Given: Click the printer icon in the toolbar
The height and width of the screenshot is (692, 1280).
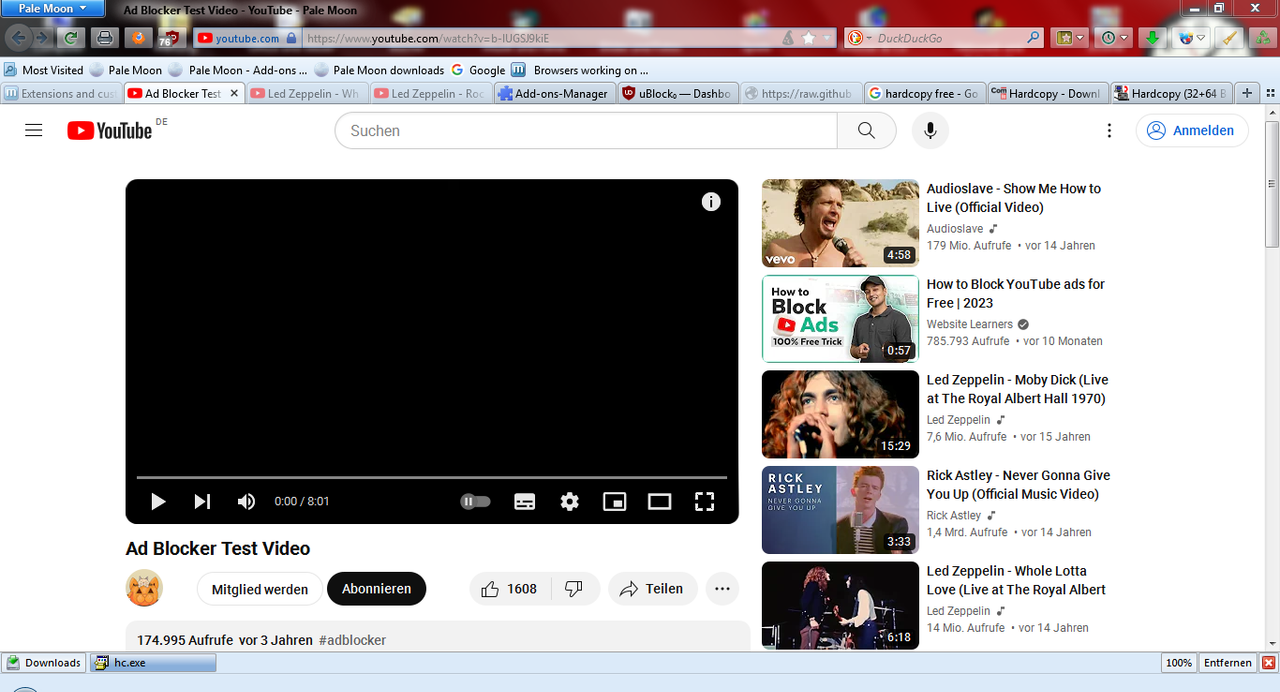Looking at the screenshot, I should tap(103, 38).
